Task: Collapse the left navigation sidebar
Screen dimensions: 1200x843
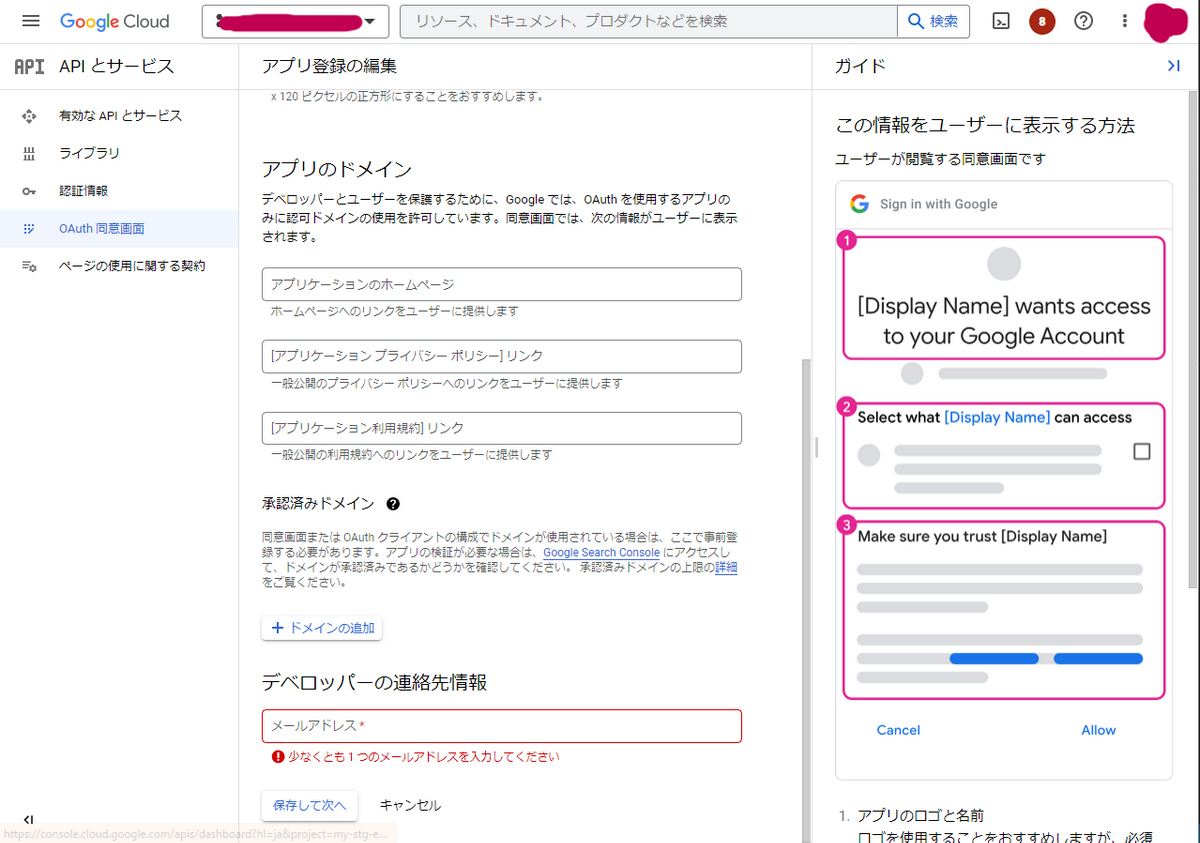Action: [x=29, y=820]
